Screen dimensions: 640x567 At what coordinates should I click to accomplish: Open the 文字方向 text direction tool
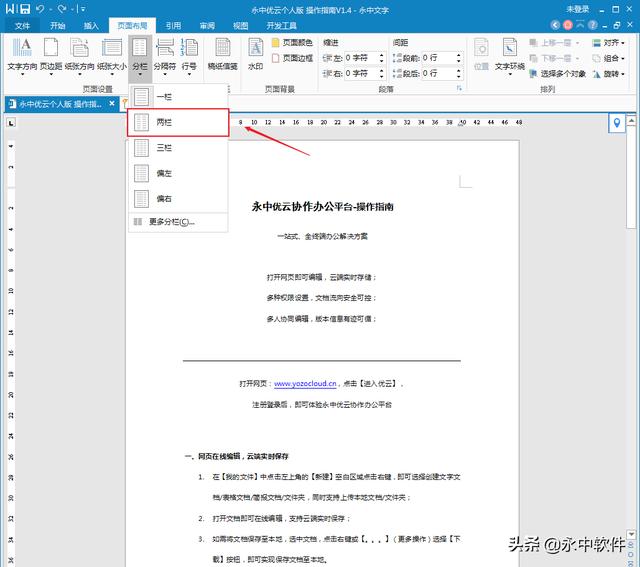tap(22, 57)
